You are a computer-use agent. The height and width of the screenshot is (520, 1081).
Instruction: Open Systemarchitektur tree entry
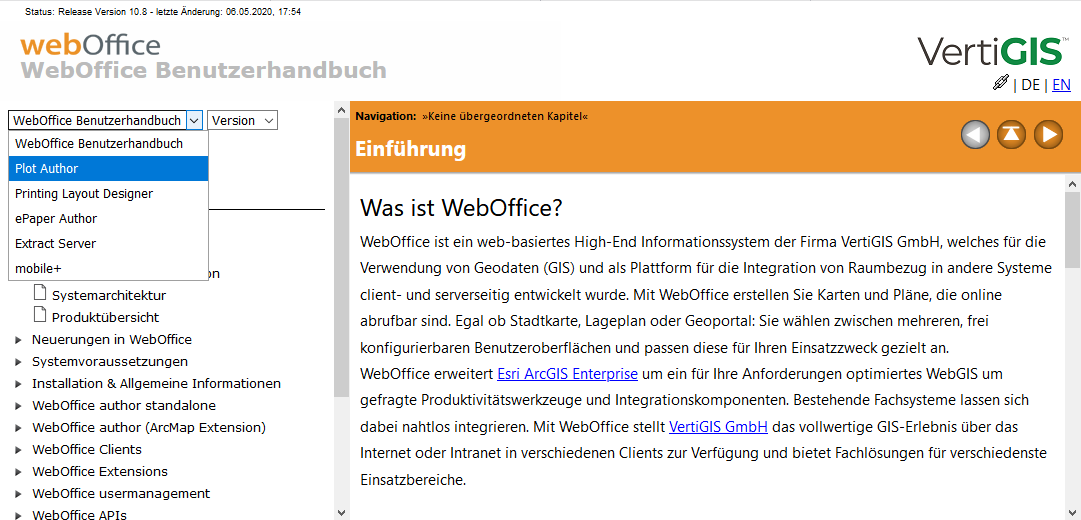click(x=109, y=296)
